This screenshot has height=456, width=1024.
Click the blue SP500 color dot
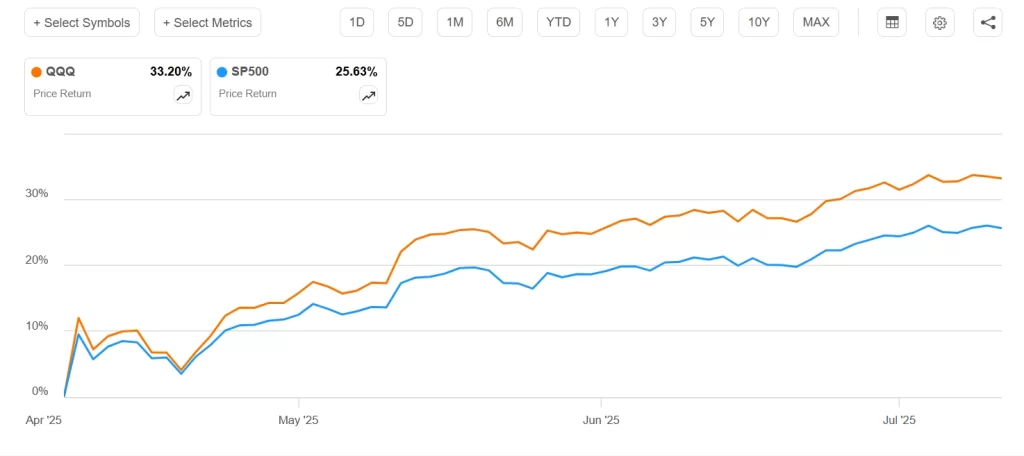(223, 72)
